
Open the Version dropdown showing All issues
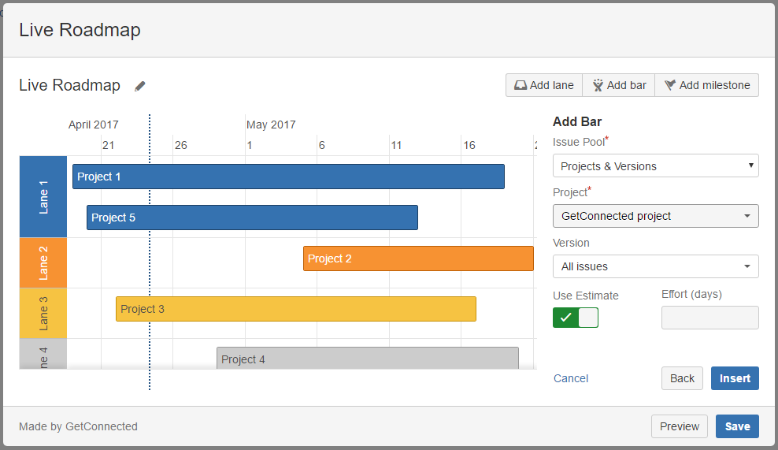[x=655, y=266]
